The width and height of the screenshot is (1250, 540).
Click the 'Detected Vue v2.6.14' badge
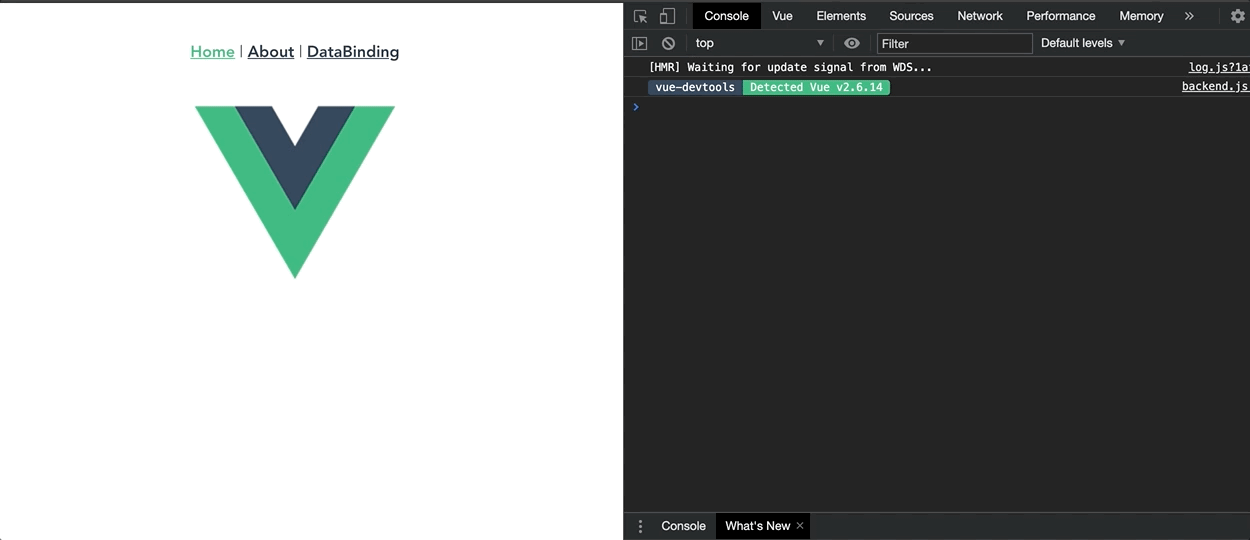816,87
